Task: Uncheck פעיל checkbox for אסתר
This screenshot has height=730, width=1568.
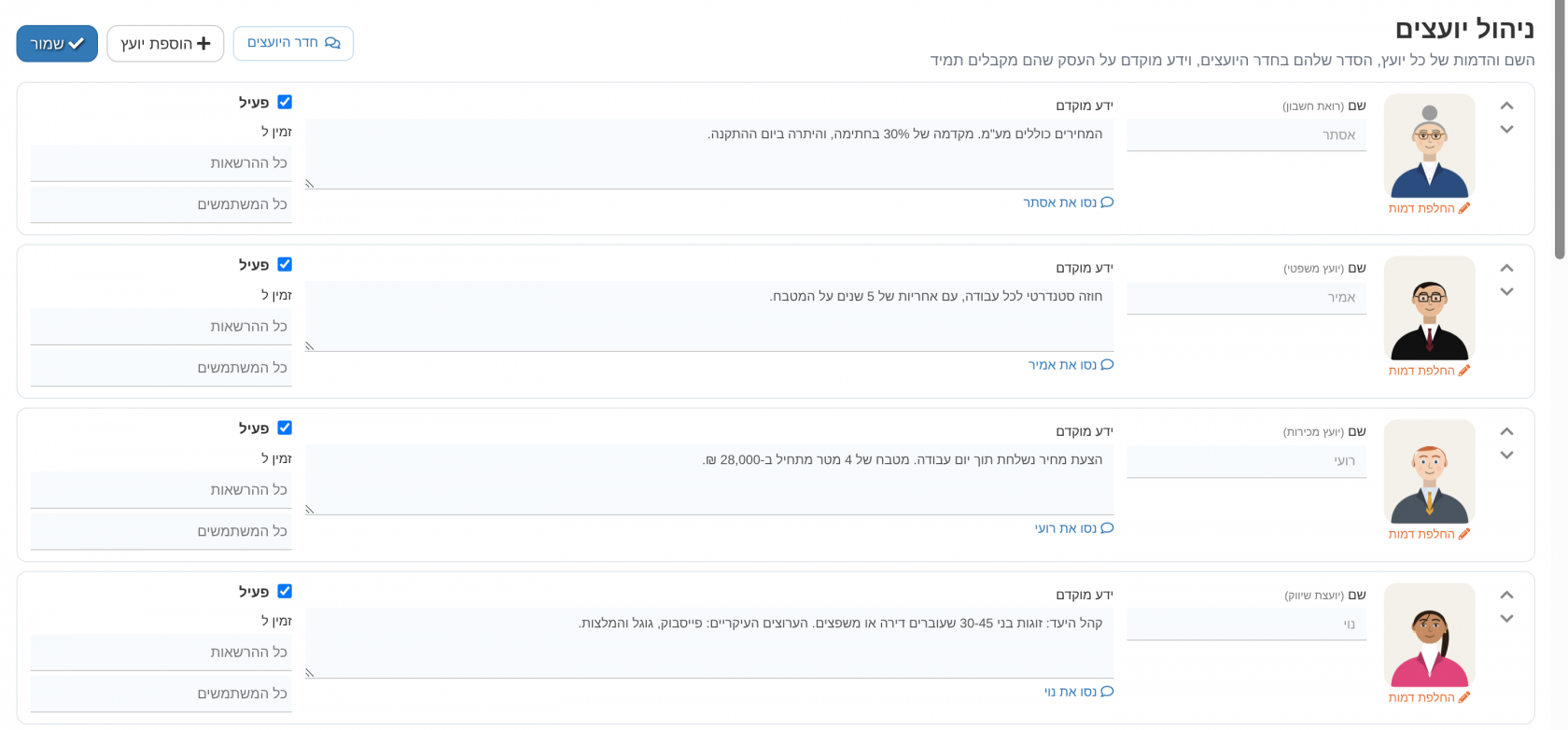Action: pos(285,102)
